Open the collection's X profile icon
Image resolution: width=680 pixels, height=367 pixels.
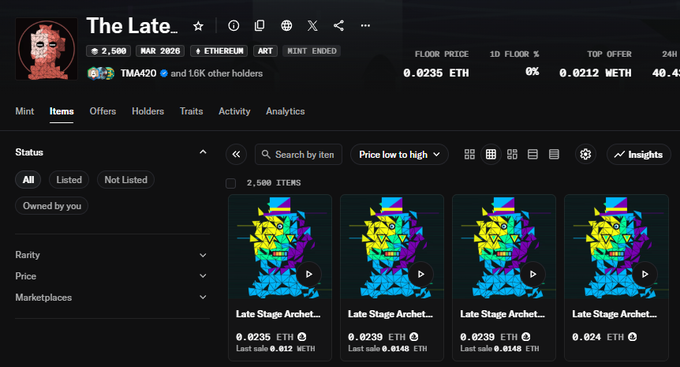(312, 26)
